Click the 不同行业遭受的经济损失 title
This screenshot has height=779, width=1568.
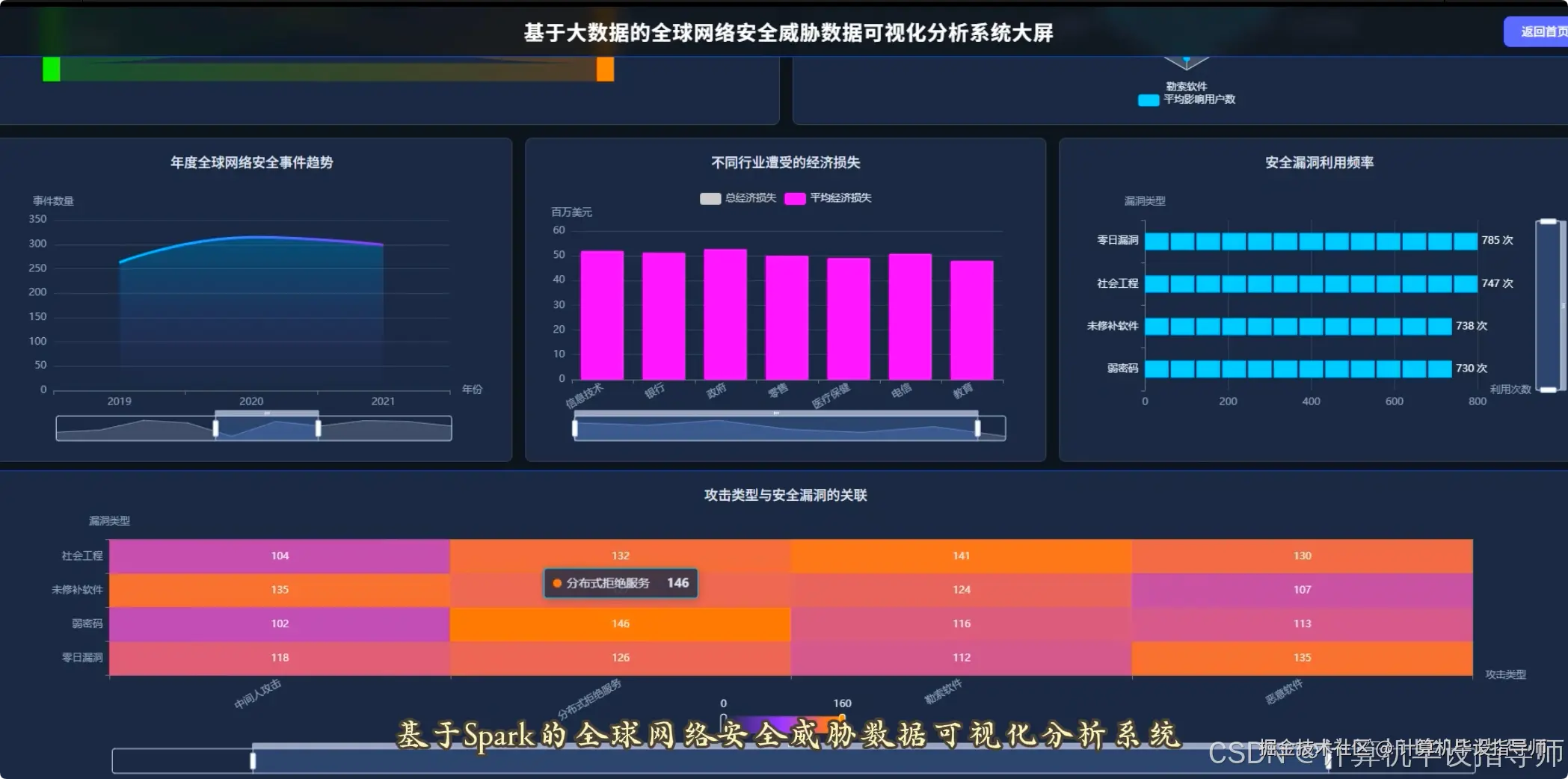tap(786, 163)
